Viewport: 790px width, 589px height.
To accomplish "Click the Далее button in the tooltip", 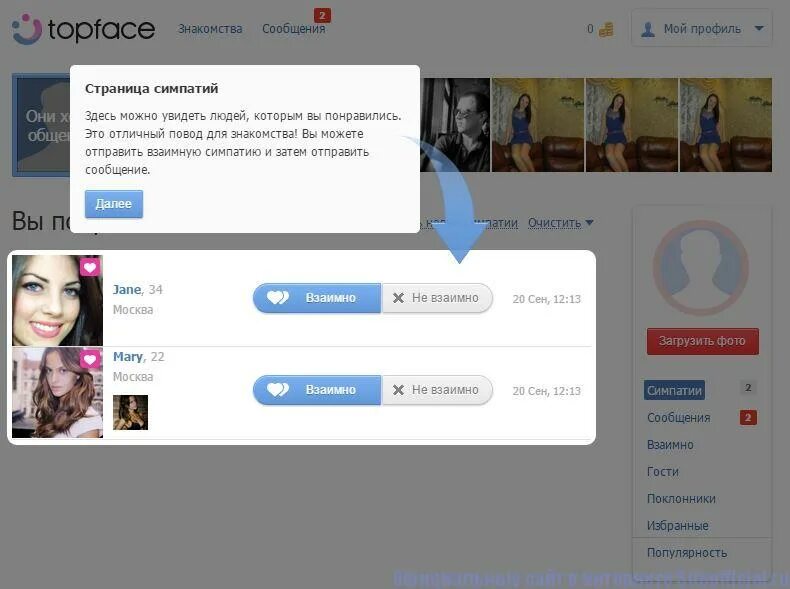I will (x=114, y=204).
